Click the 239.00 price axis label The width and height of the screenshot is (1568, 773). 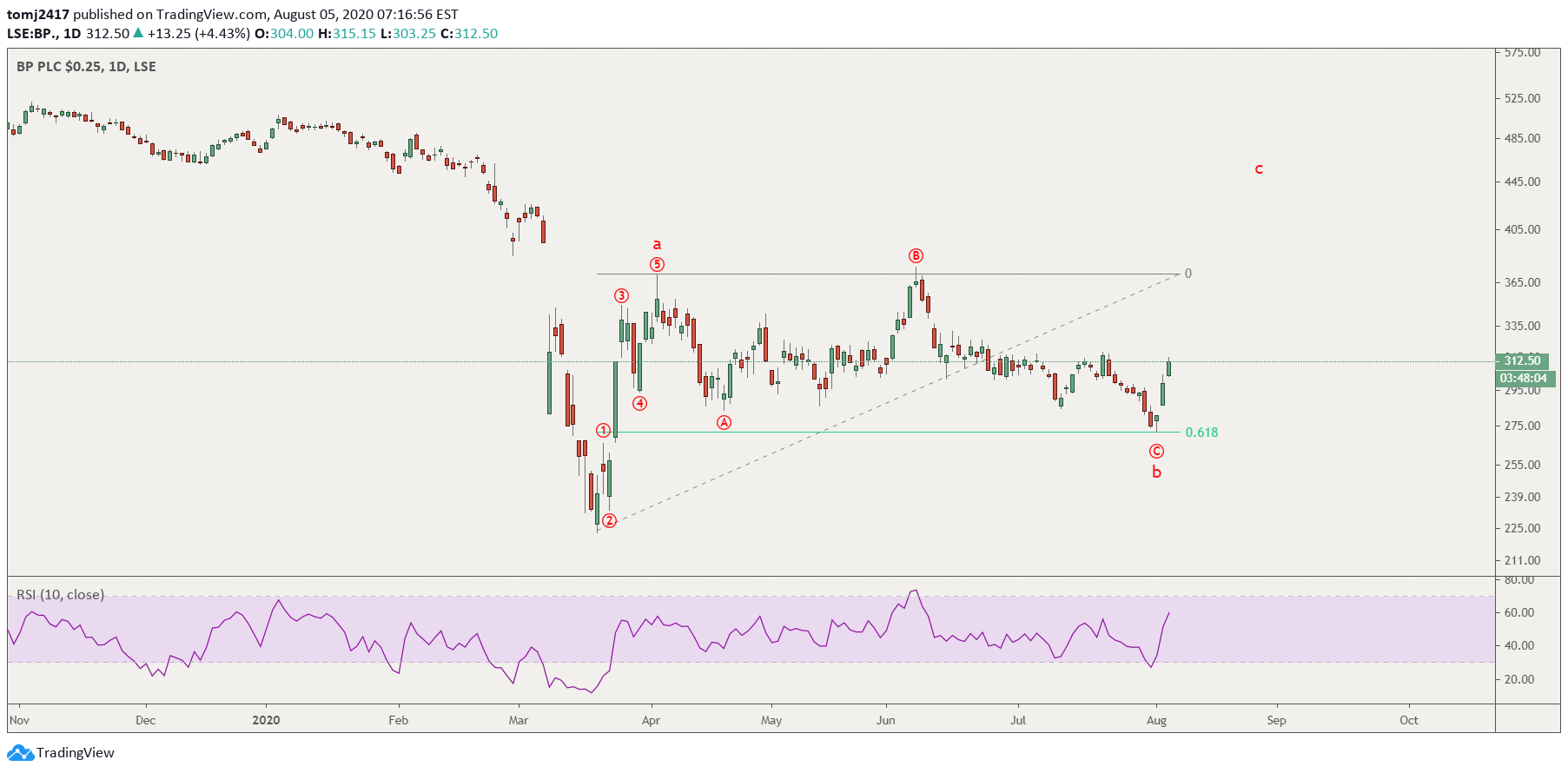(x=1523, y=498)
